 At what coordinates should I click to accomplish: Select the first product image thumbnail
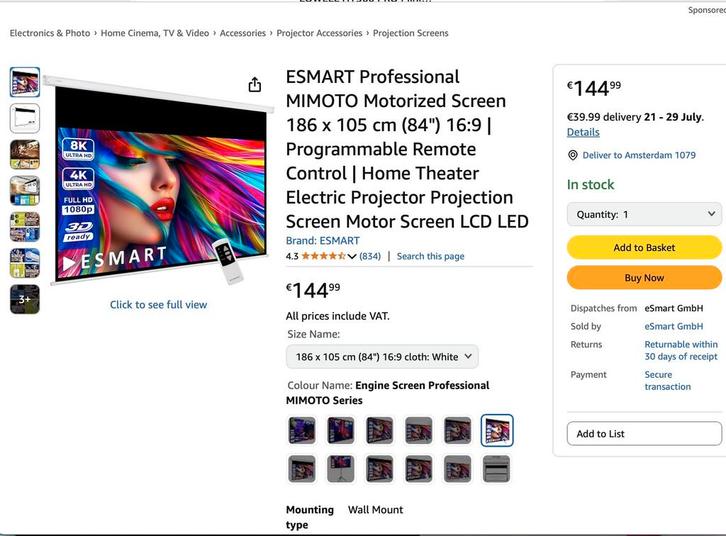(x=25, y=82)
